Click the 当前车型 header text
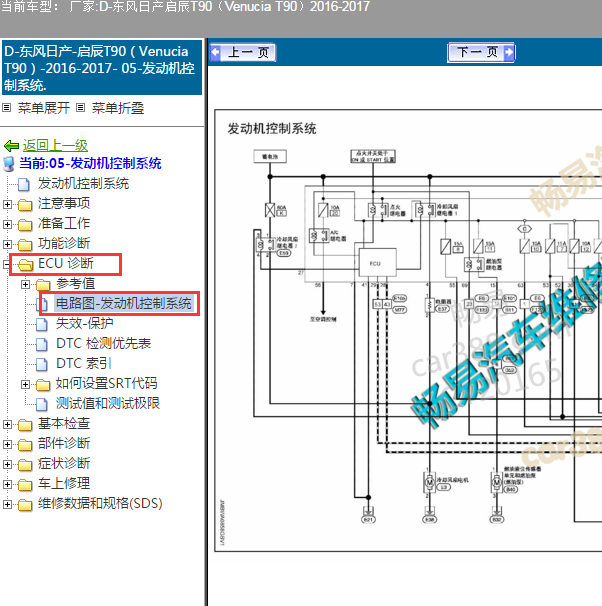602x606 pixels. (x=185, y=7)
